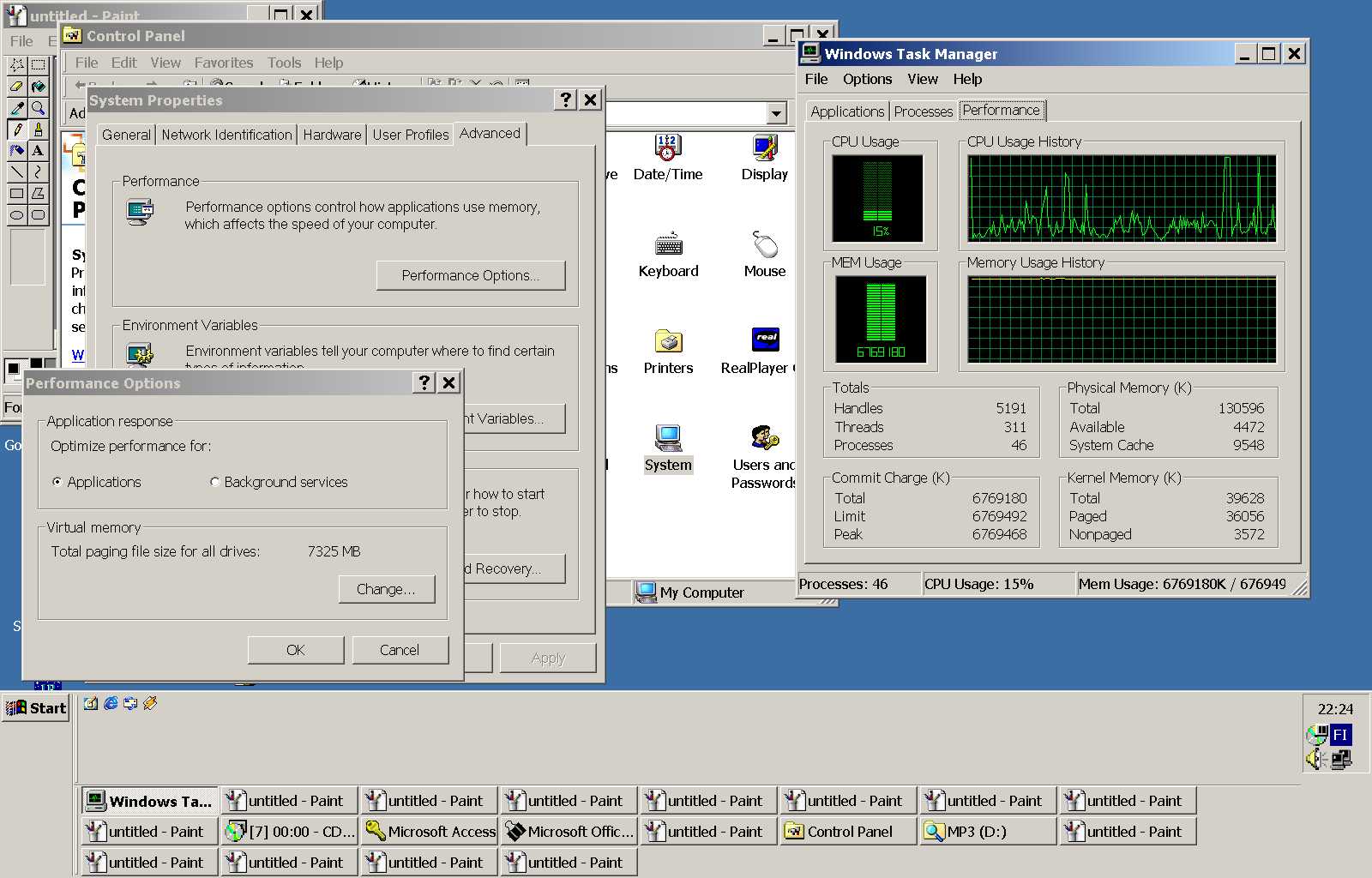Click the Performance Options help question-mark button
This screenshot has width=1372, height=878.
tap(424, 382)
